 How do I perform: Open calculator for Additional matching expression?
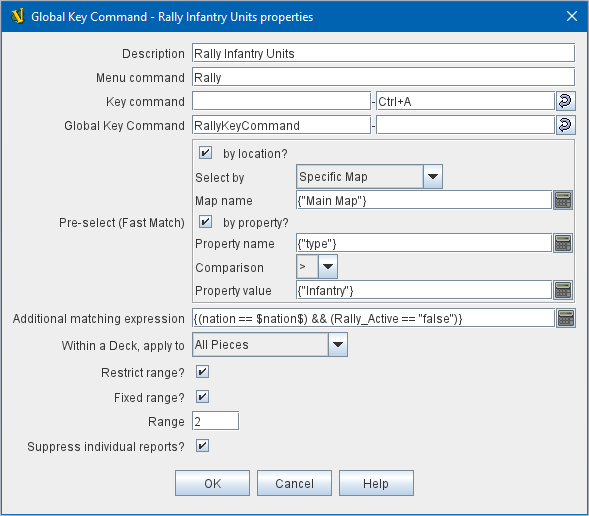[x=566, y=318]
